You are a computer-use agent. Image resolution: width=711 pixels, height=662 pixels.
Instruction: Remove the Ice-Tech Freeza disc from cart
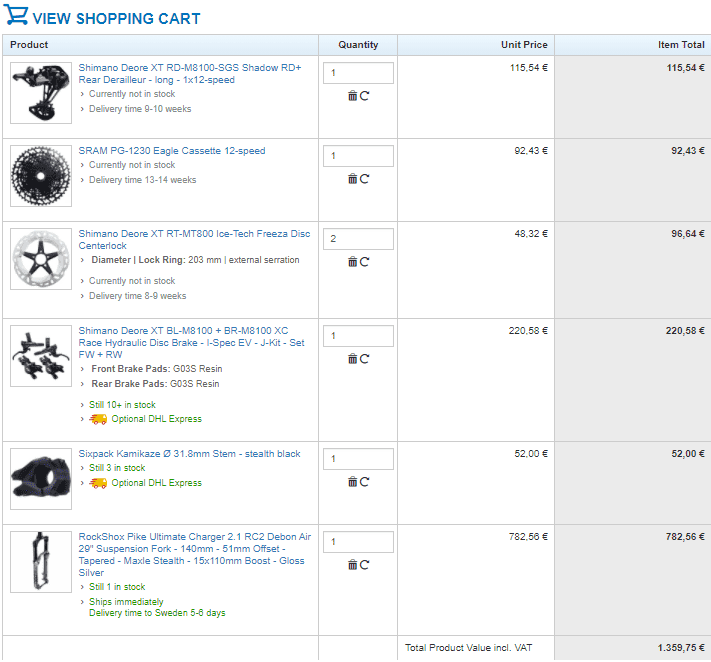[352, 262]
